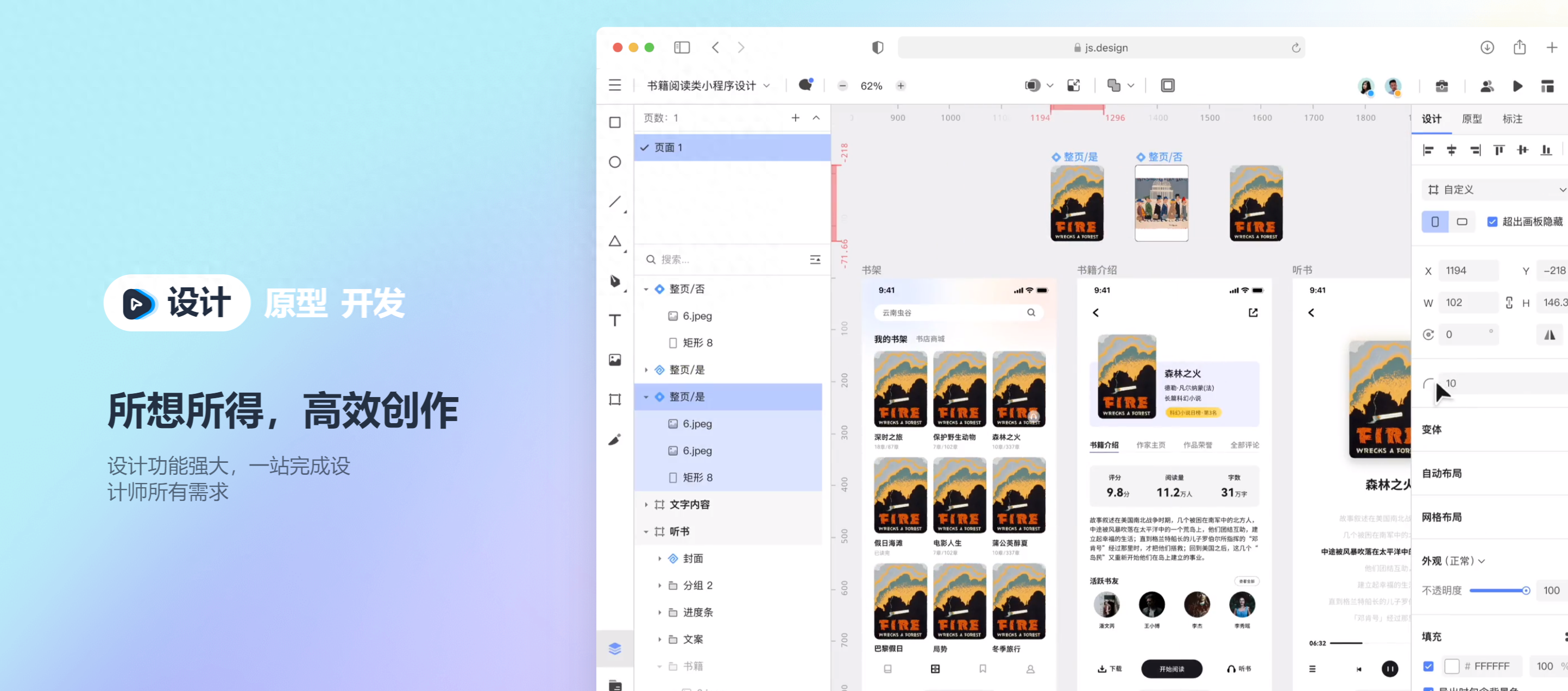The width and height of the screenshot is (1568, 691).
Task: Switch to the 设计 tab
Action: pyautogui.click(x=1432, y=119)
